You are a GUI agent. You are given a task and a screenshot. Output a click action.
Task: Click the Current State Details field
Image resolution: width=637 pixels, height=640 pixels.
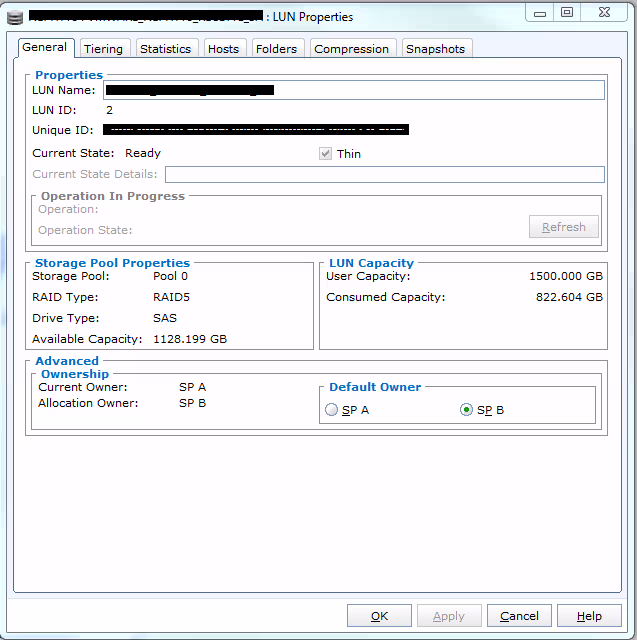[x=378, y=174]
